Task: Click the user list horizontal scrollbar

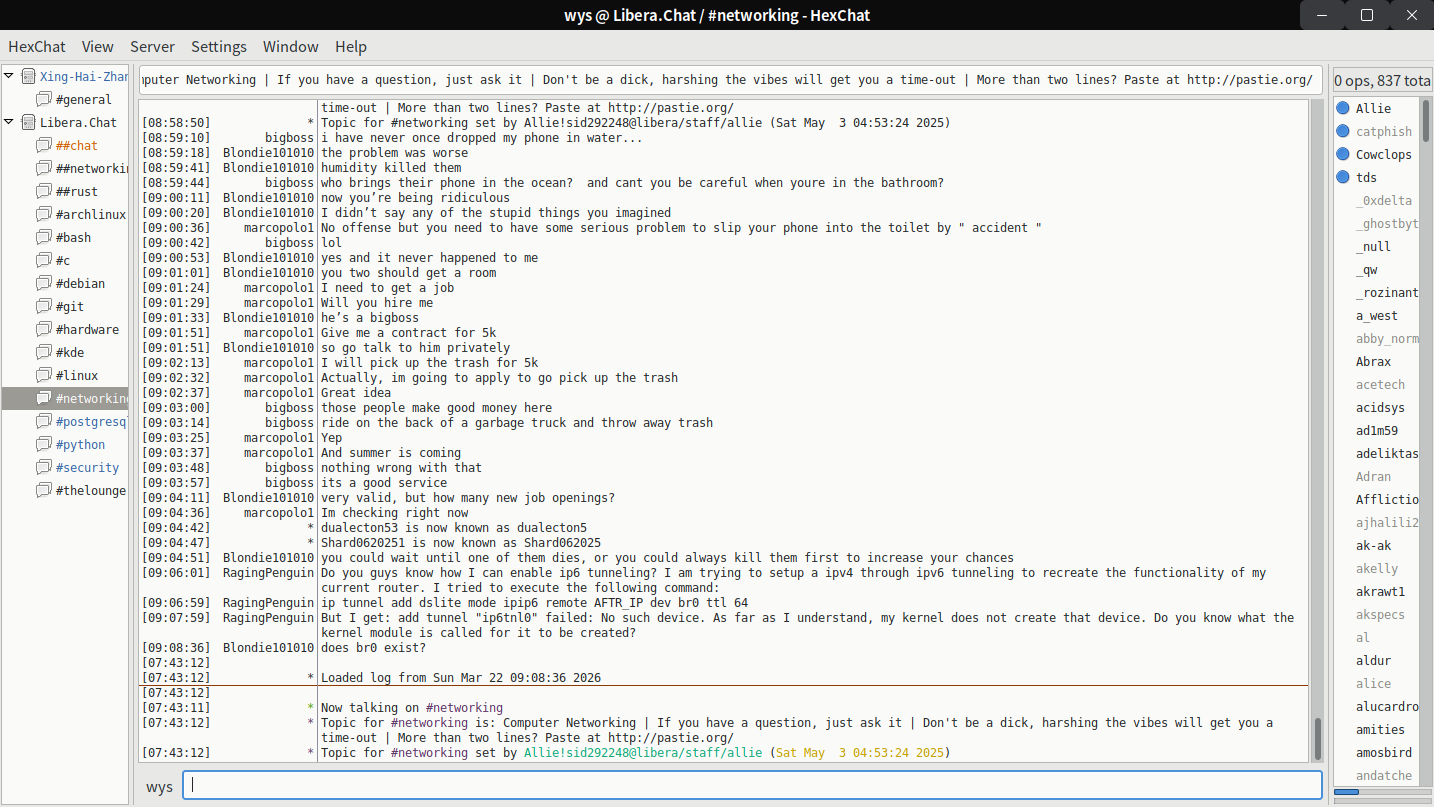Action: [1381, 792]
